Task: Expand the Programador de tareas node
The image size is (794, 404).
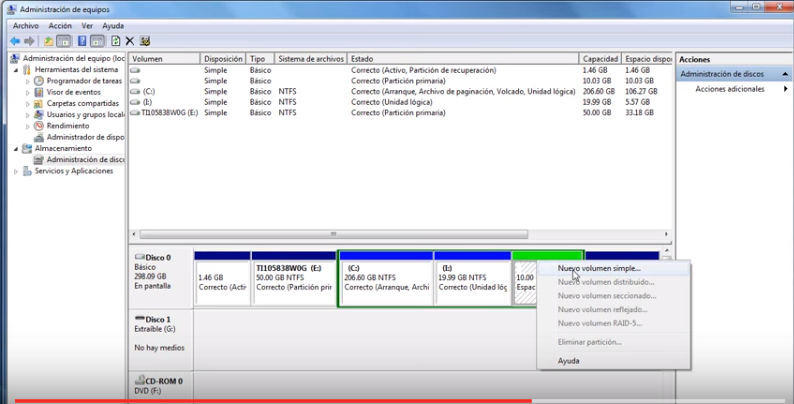Action: [x=28, y=81]
